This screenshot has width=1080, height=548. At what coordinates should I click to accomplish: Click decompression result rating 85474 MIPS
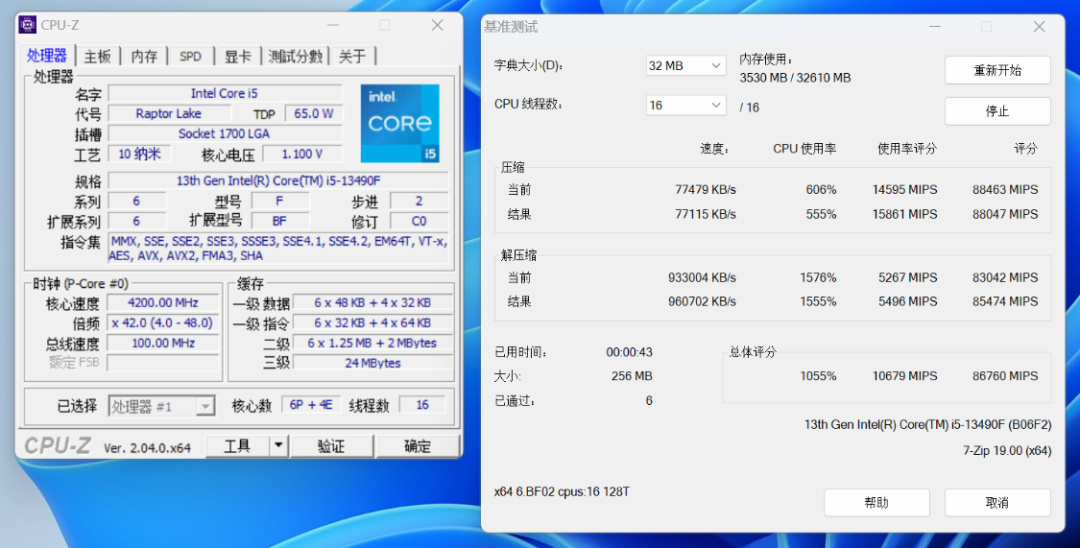coord(1005,302)
